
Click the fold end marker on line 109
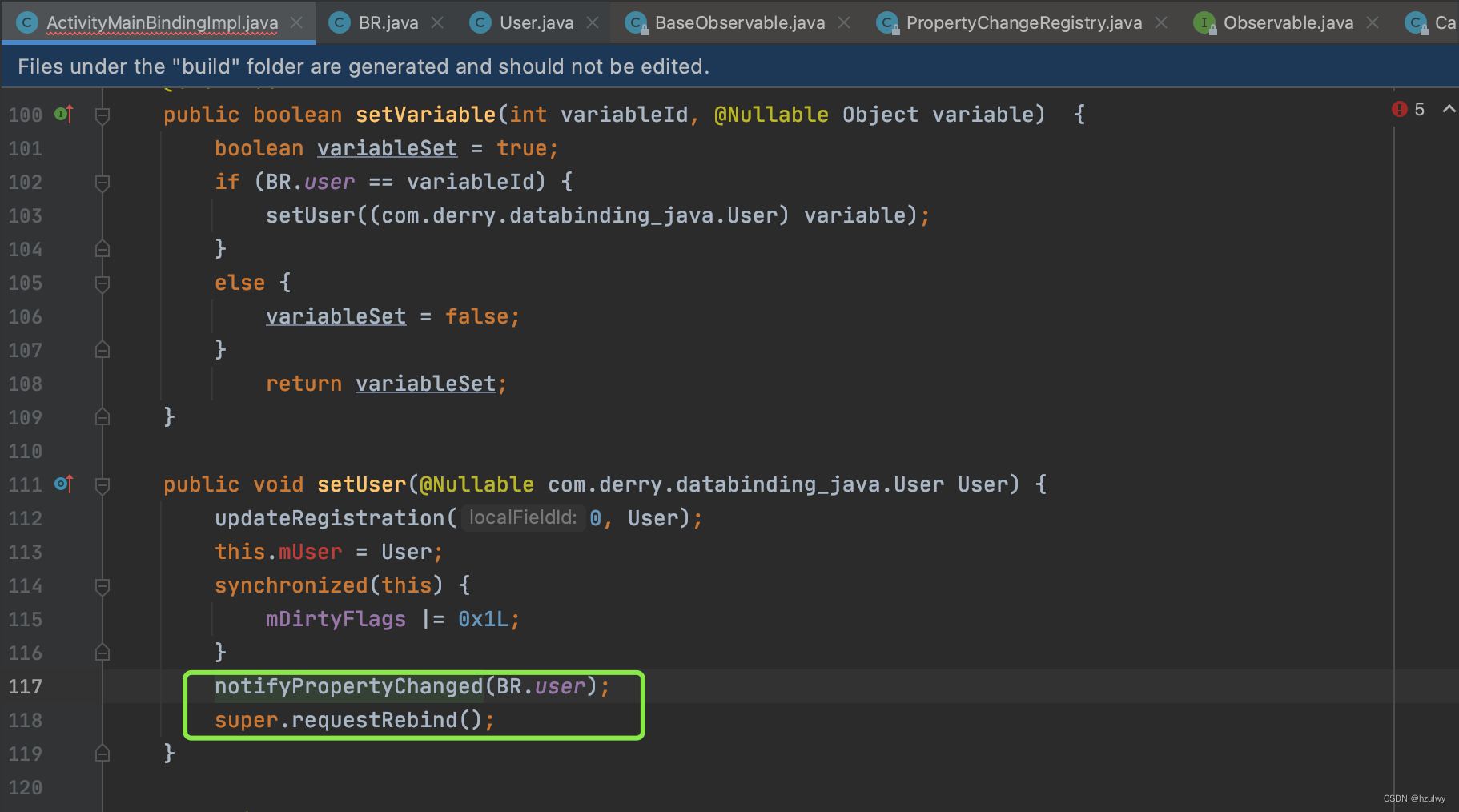102,417
